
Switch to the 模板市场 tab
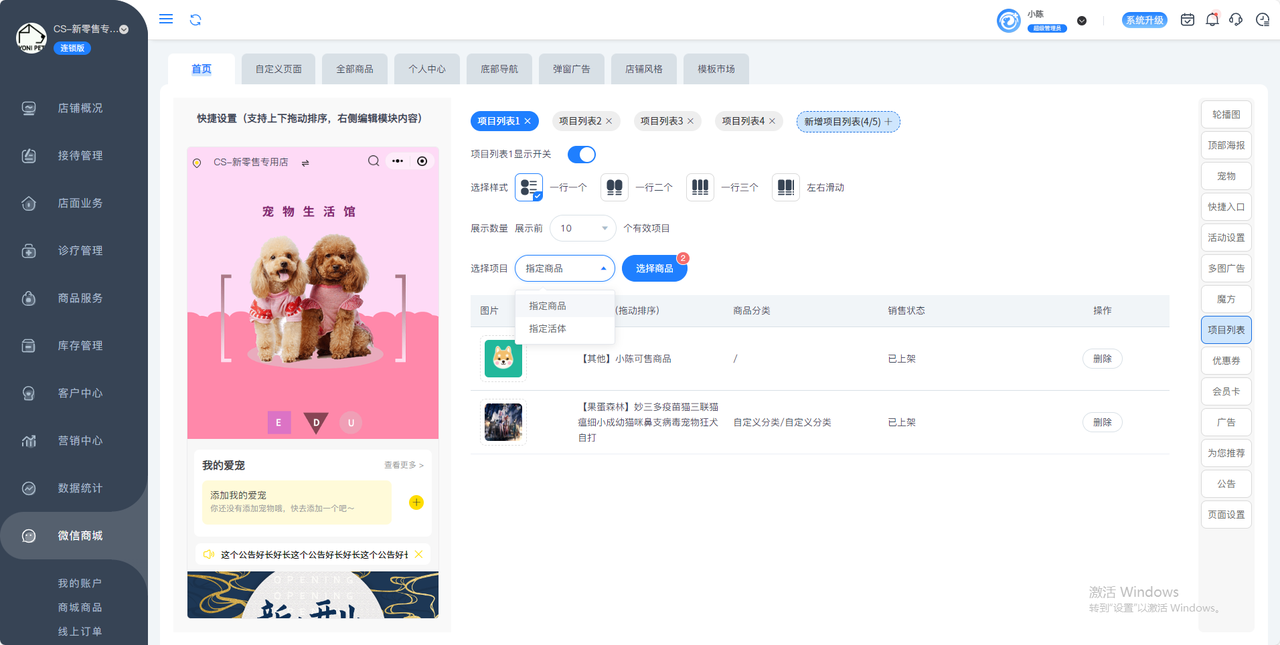pos(716,69)
